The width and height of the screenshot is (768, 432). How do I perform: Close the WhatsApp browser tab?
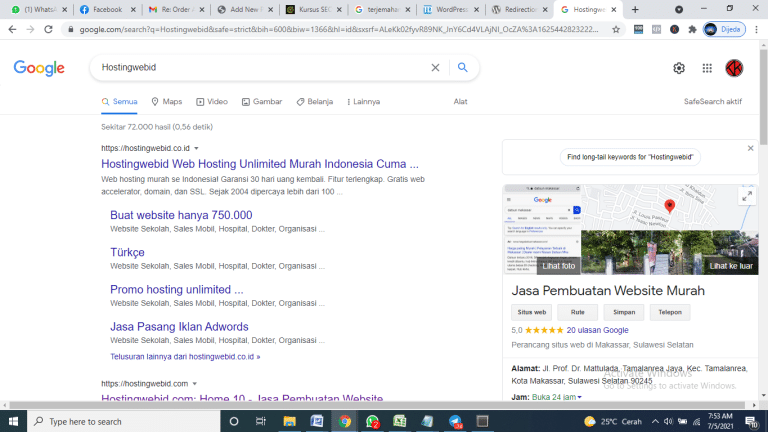[x=64, y=9]
